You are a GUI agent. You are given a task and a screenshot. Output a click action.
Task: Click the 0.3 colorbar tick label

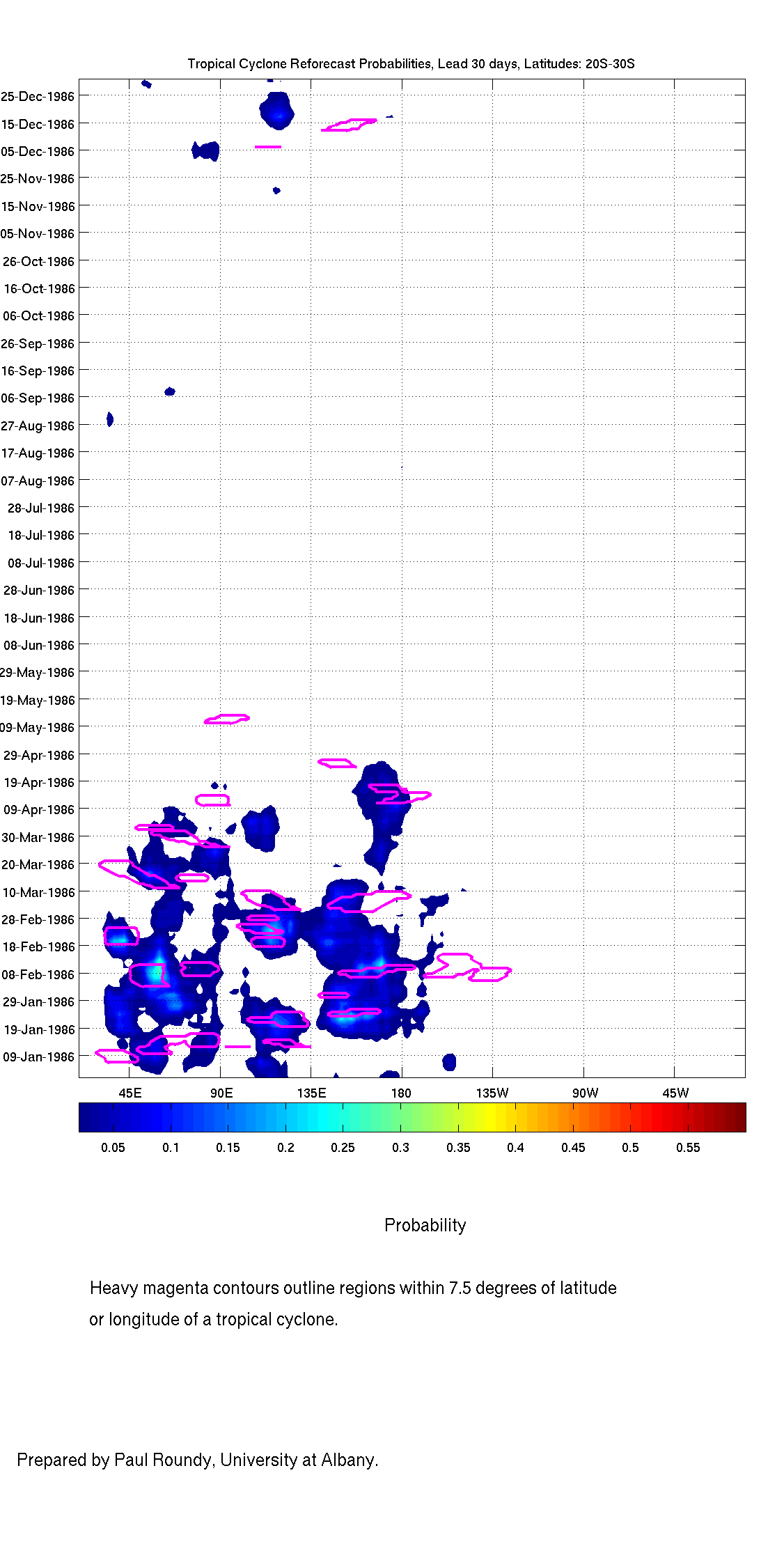[400, 1148]
